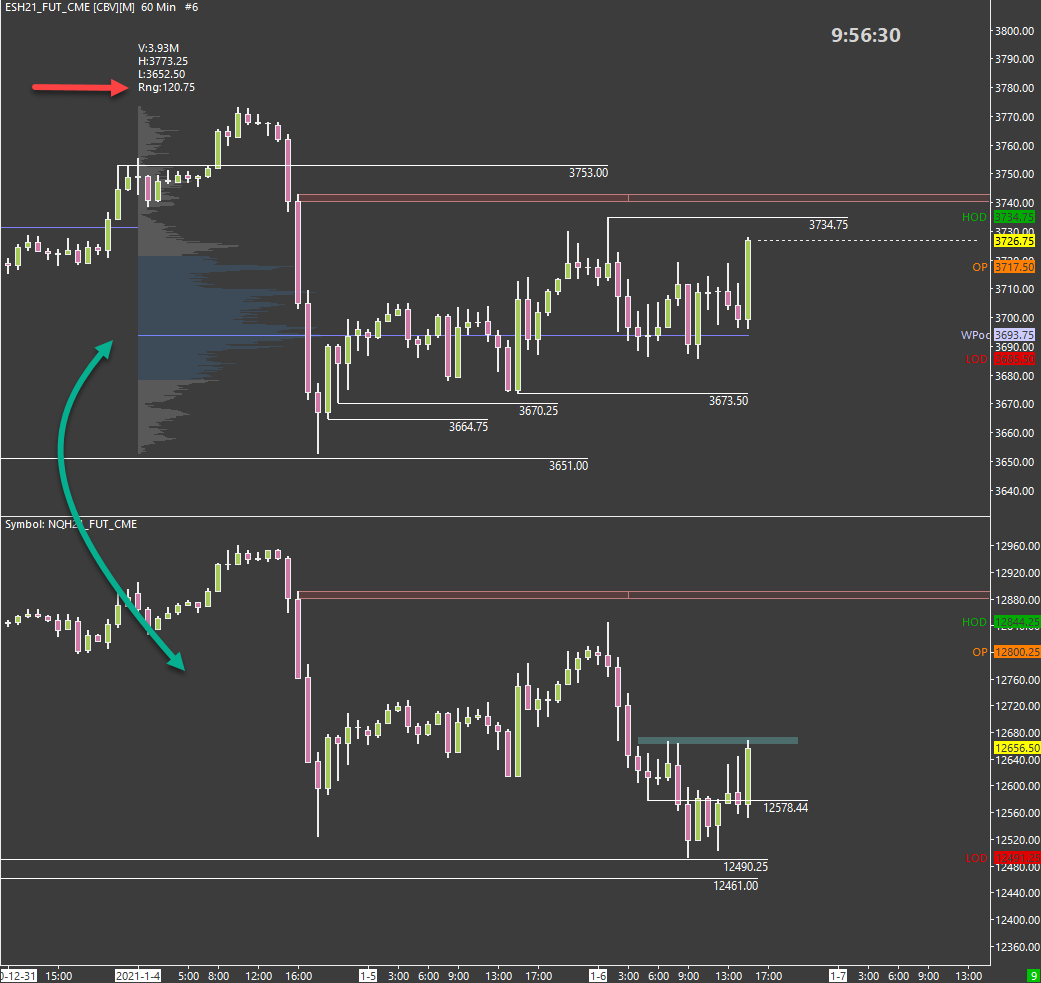Click the L:3652.50 low label
1041x983 pixels.
point(161,74)
